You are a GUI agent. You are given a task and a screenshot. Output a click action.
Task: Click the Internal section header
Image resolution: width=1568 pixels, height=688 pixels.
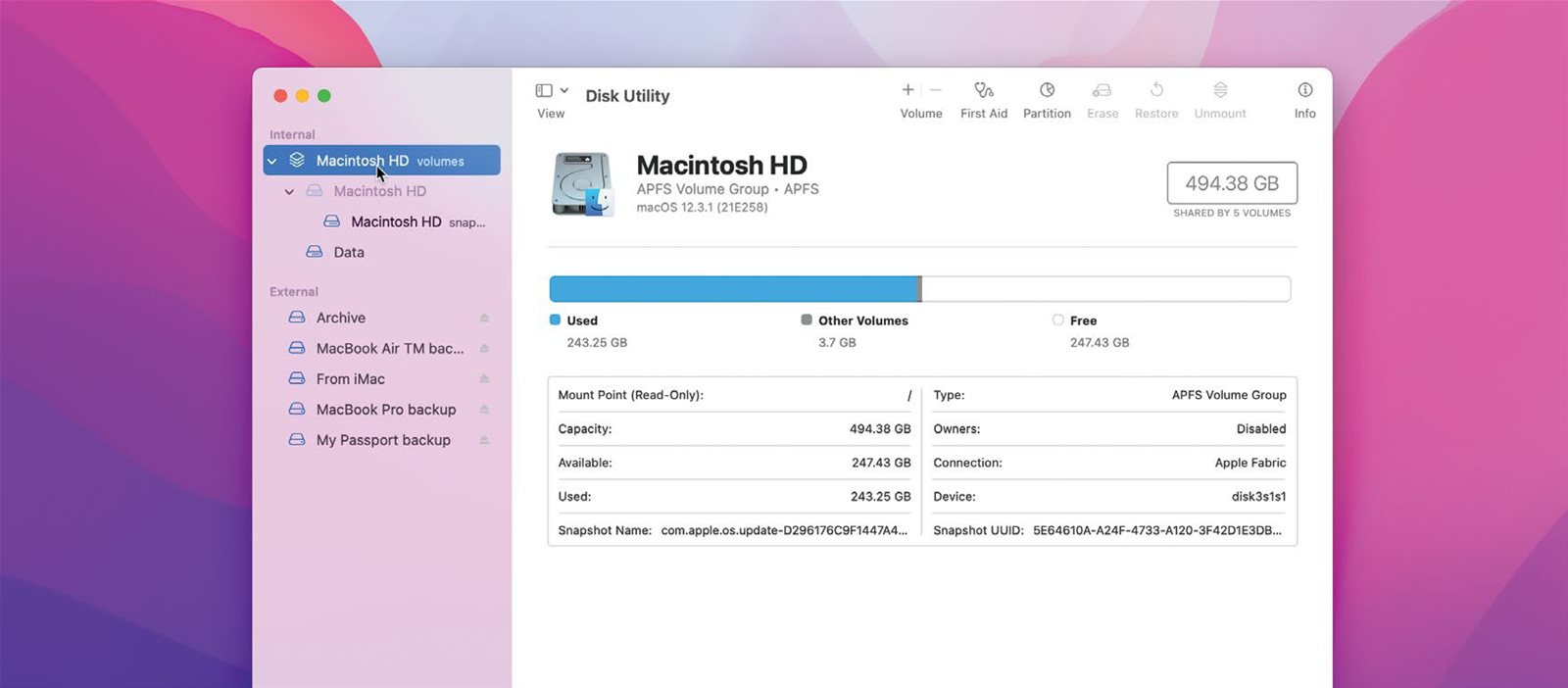click(x=292, y=134)
